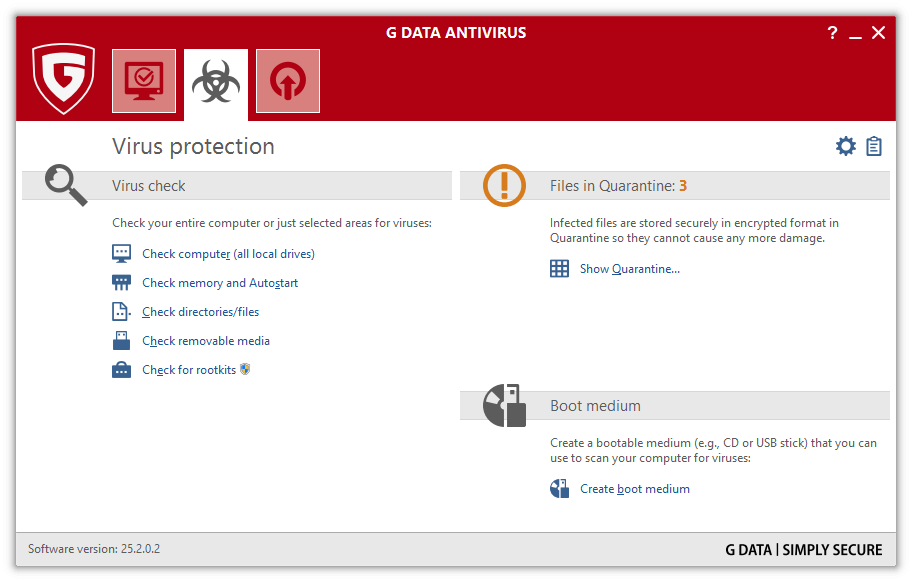The width and height of the screenshot is (912, 582).
Task: Open the help question mark
Action: [832, 33]
